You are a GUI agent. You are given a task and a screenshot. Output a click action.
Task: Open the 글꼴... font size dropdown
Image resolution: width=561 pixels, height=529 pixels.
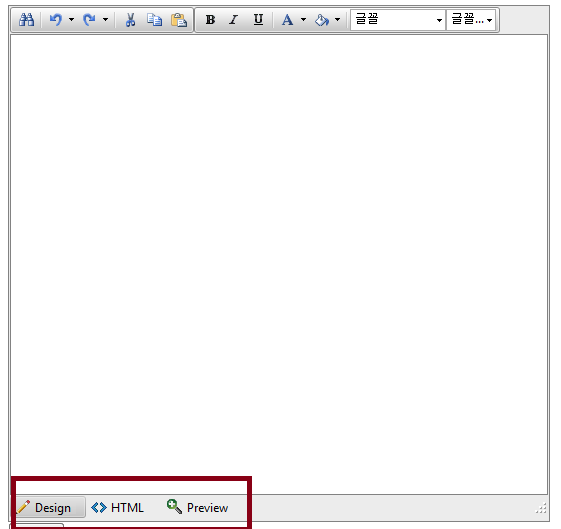[x=471, y=20]
